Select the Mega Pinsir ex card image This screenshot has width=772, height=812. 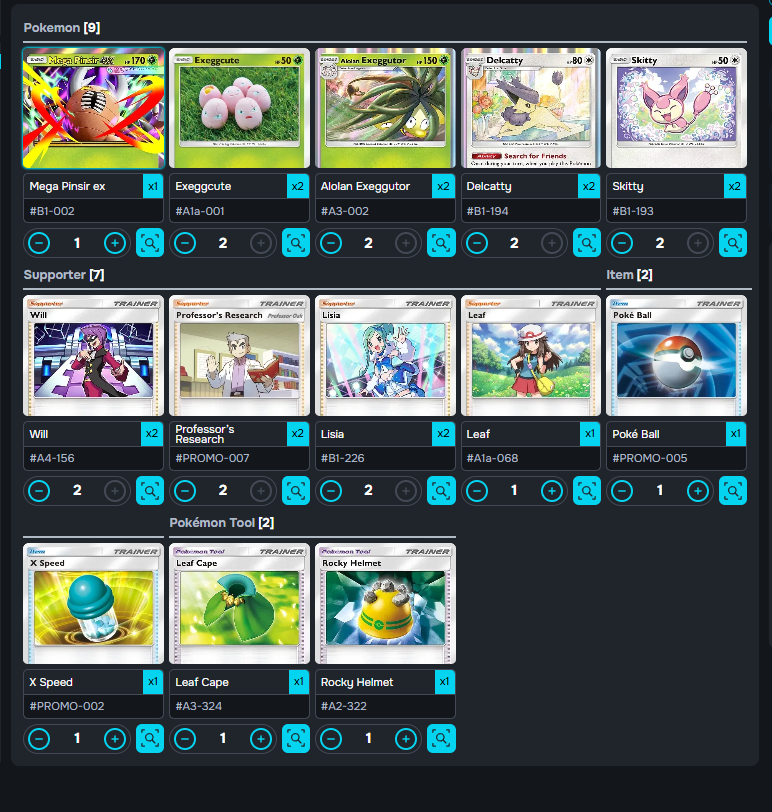94,108
